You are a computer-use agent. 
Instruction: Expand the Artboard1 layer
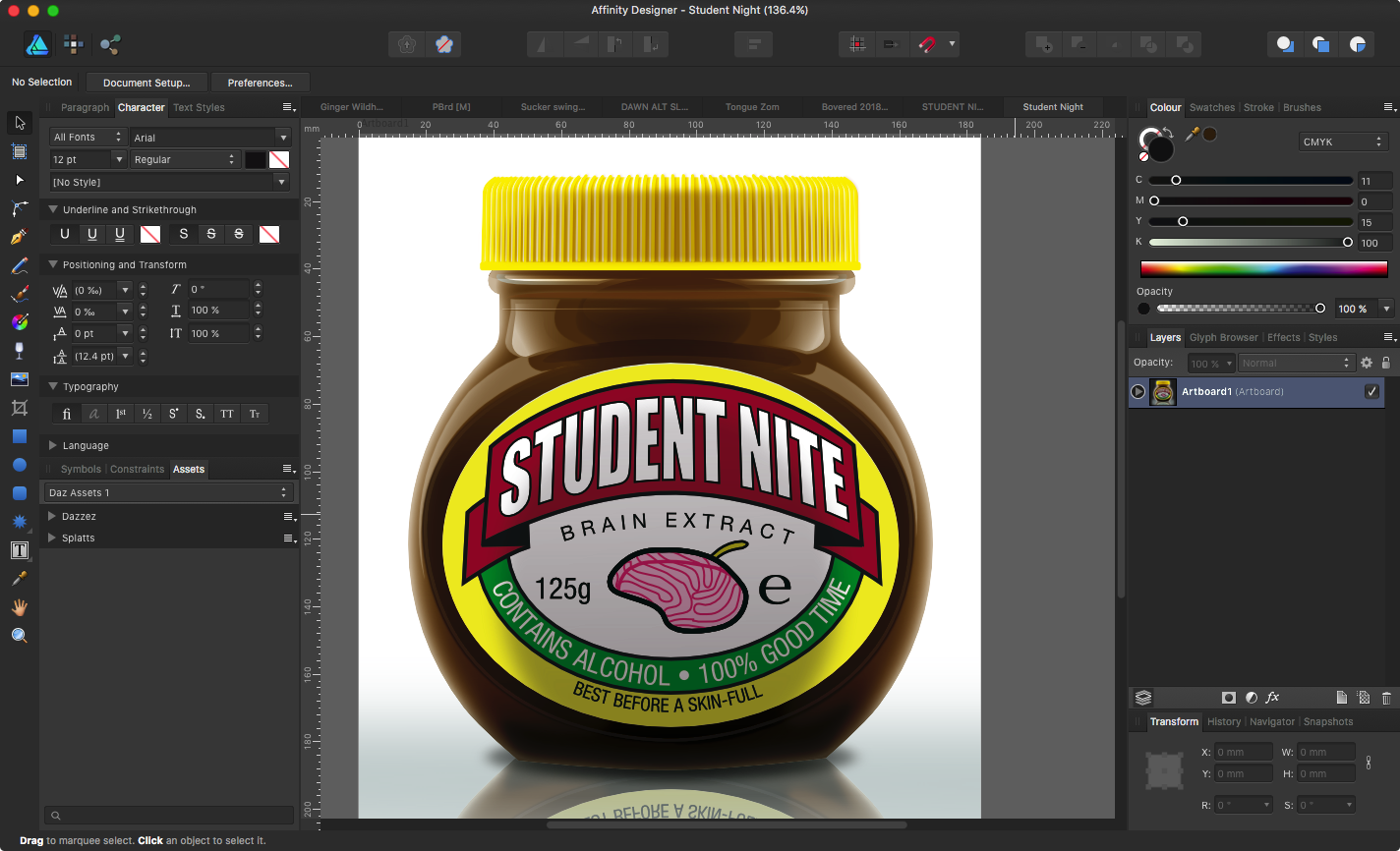[1138, 391]
